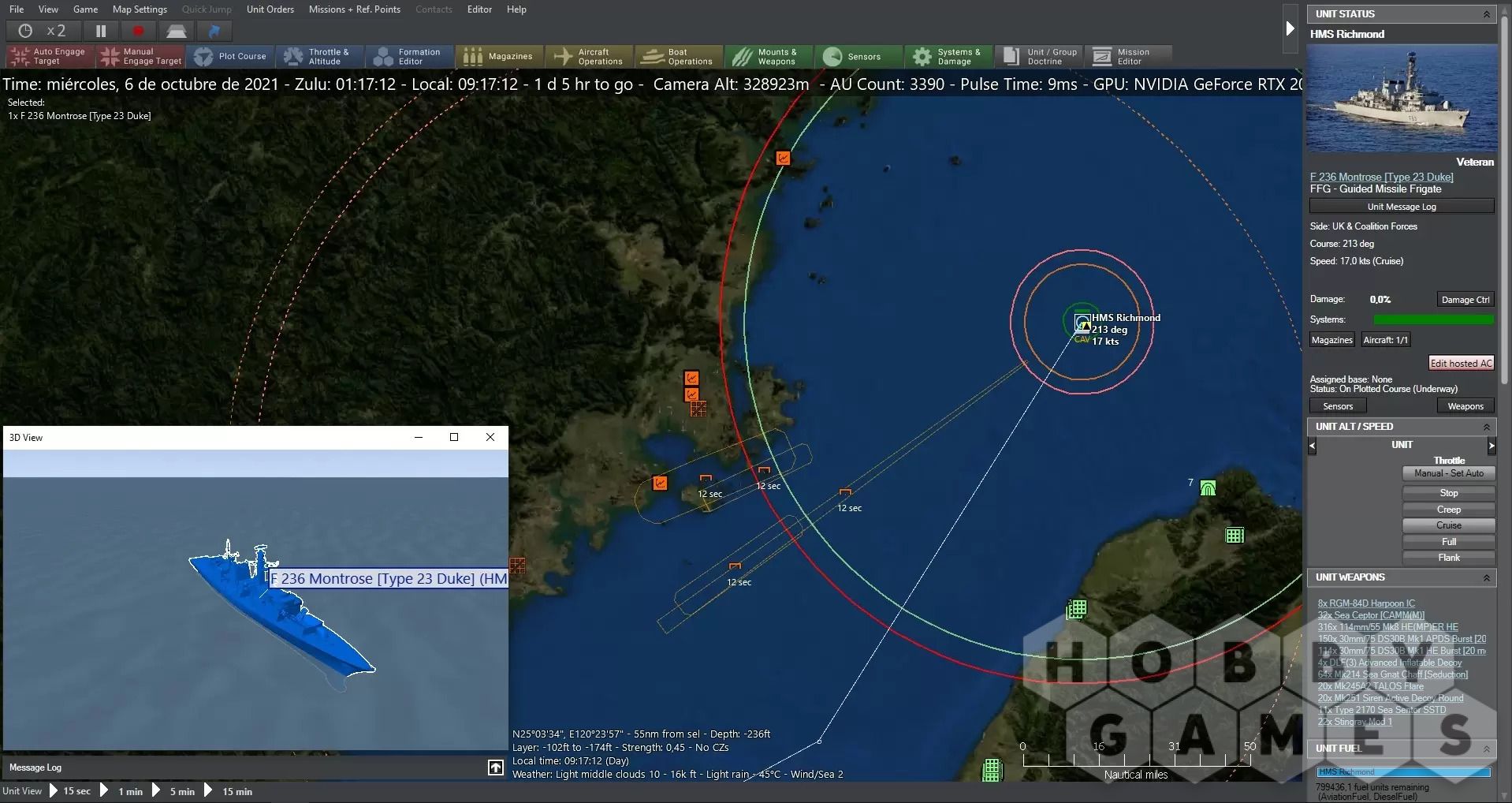Screen dimensions: 1512x803
Task: Click the Aircraft: 1/1 button
Action: [x=1385, y=340]
